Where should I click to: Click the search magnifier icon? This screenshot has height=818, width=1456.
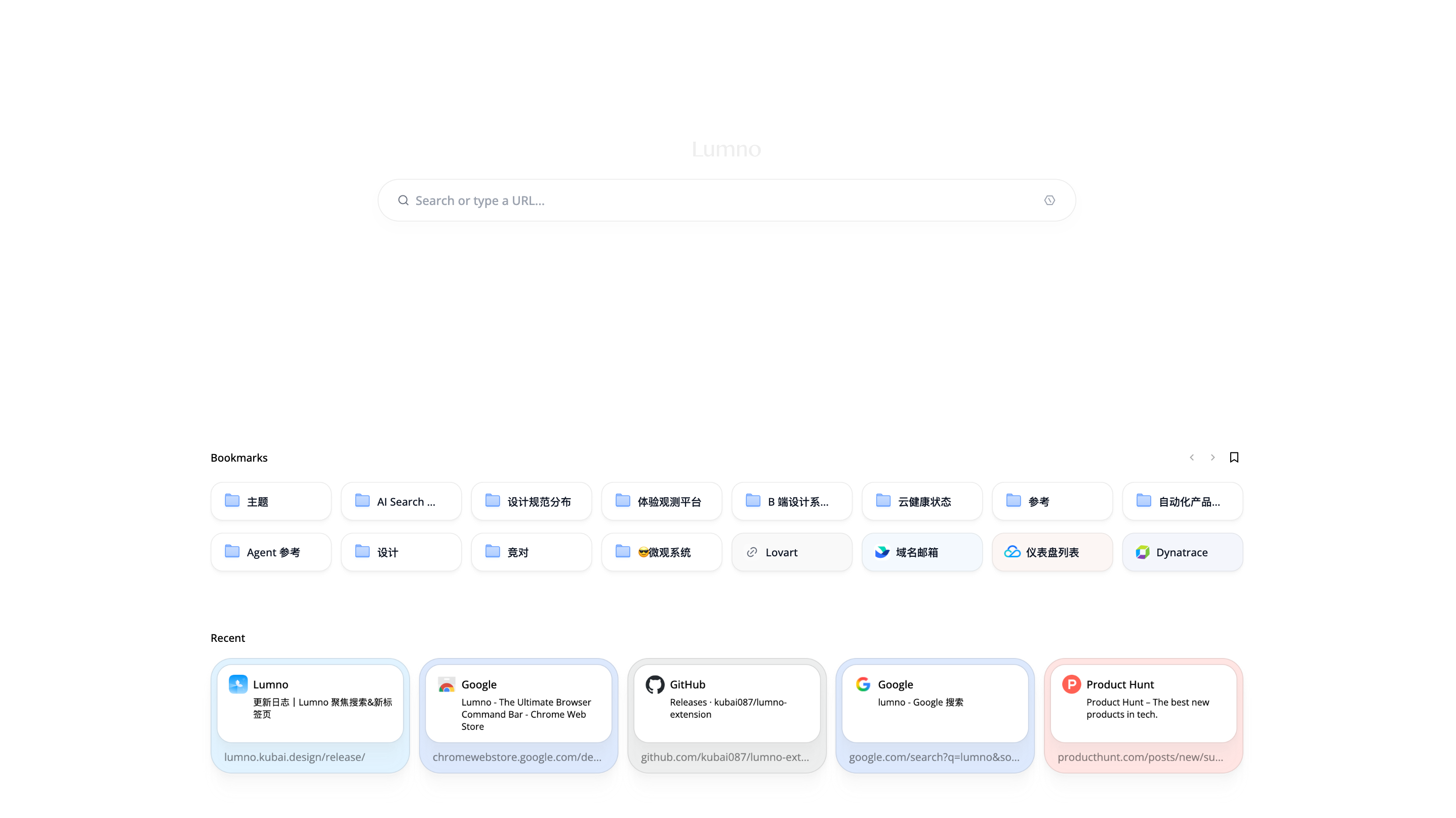click(403, 200)
